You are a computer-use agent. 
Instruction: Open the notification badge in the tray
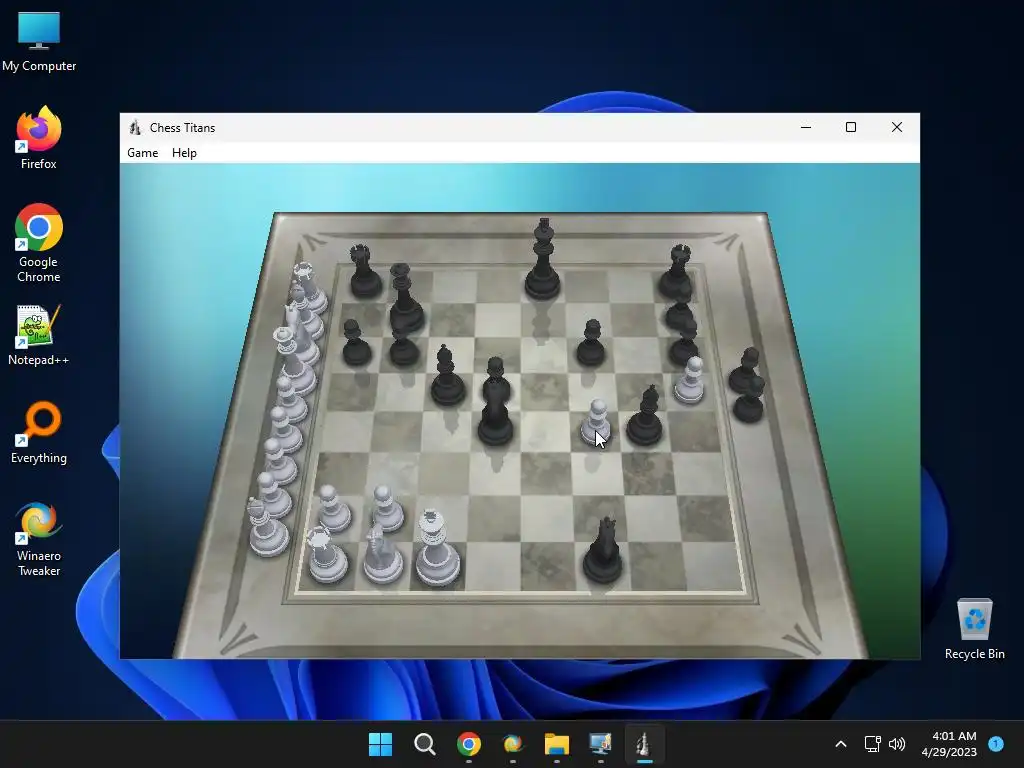(x=996, y=743)
